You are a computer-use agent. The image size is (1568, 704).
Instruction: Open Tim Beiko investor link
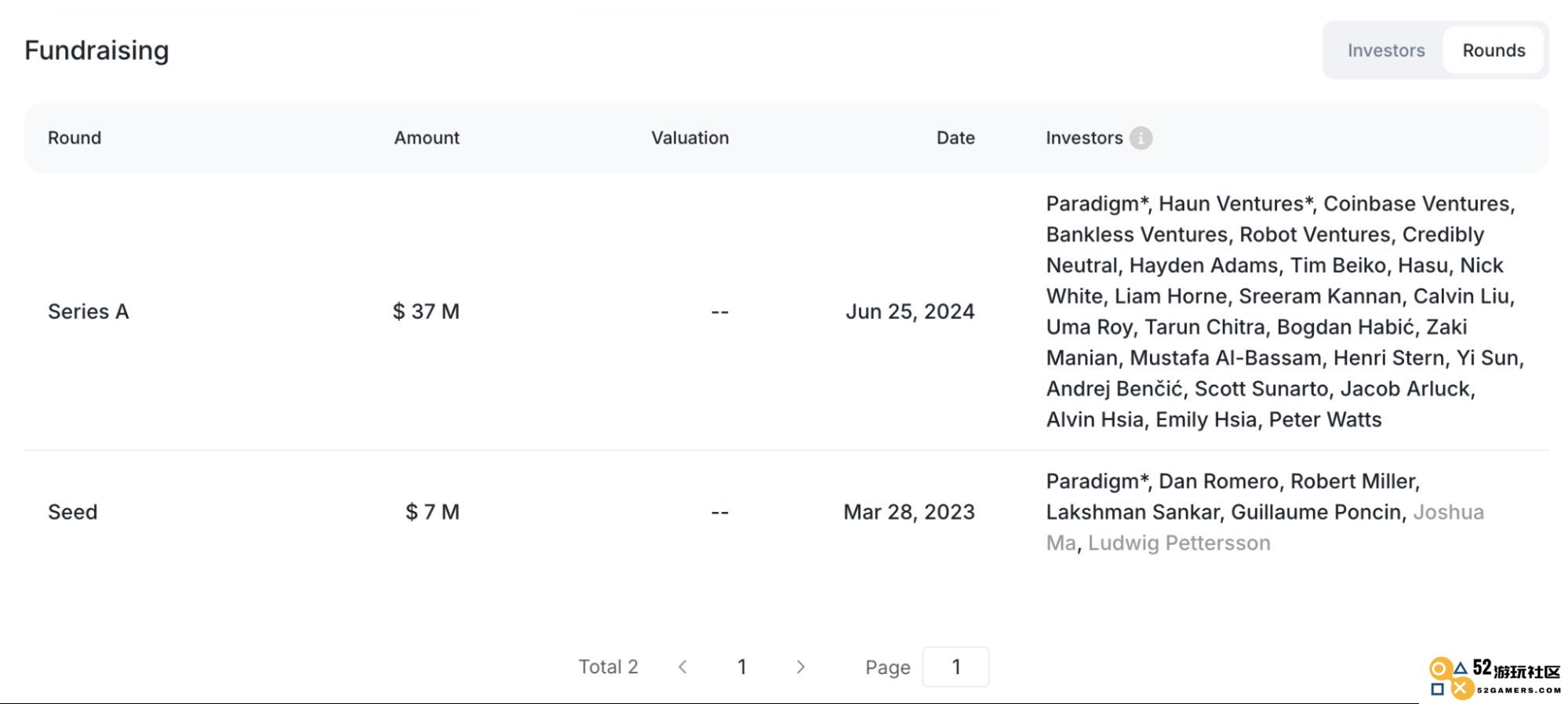pos(1338,266)
